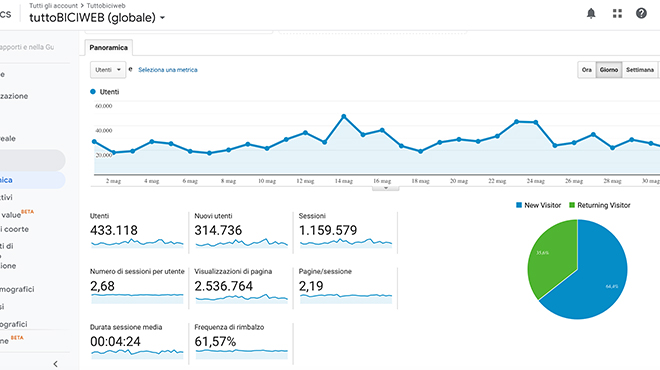The width and height of the screenshot is (660, 370).
Task: Open the help question mark icon
Action: 641,13
